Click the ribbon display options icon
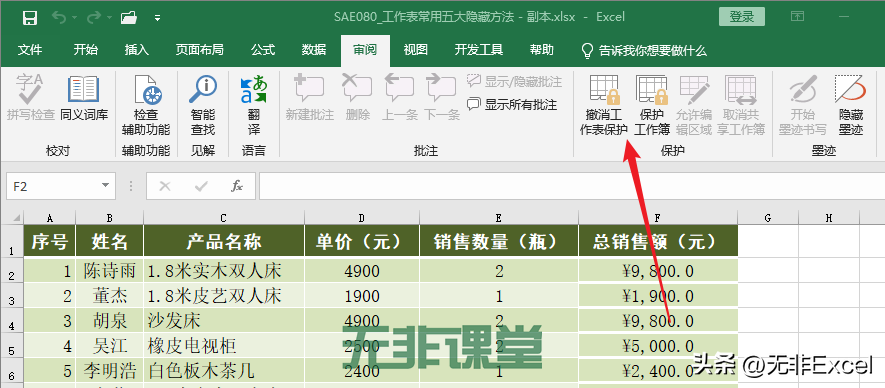The image size is (885, 388). (798, 16)
